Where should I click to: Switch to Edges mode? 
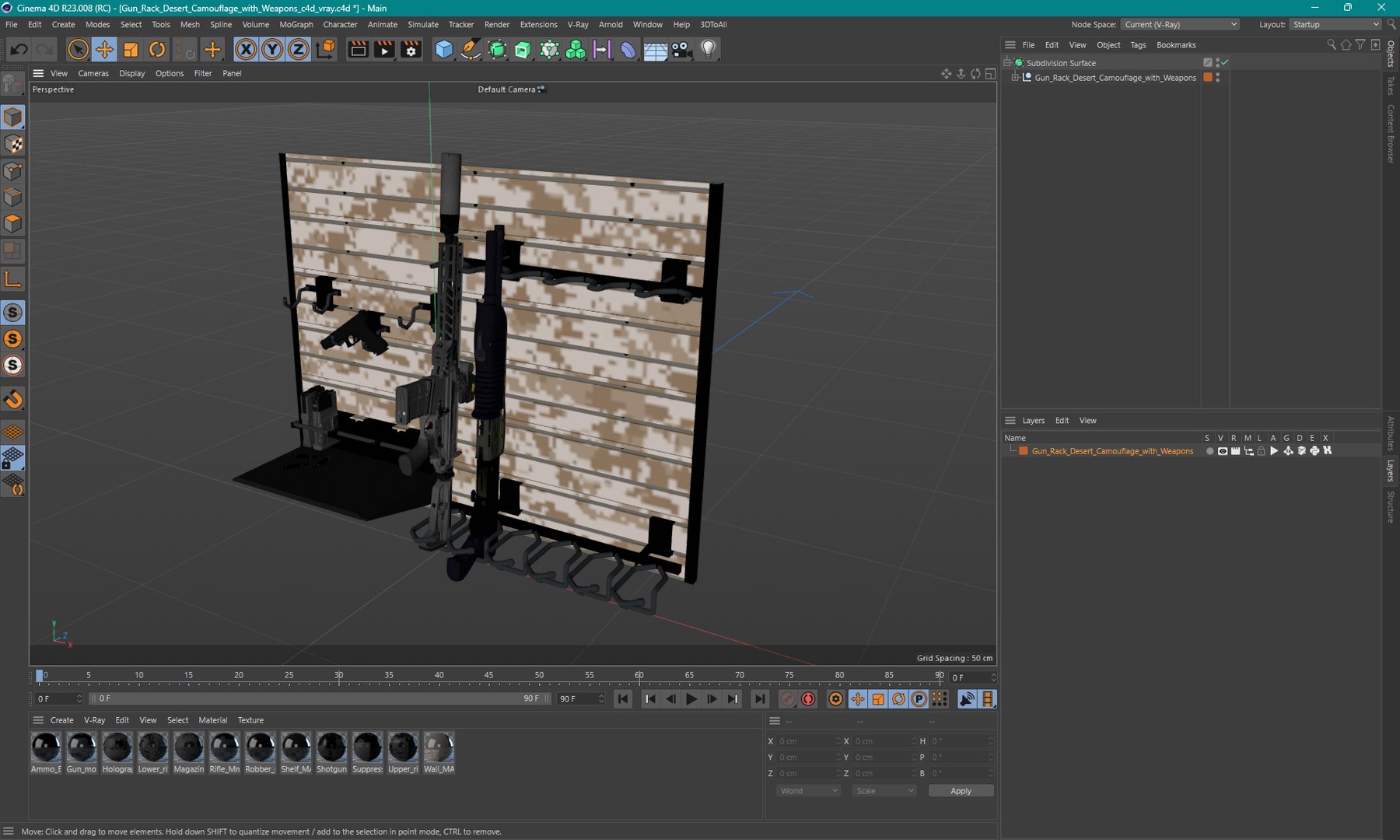tap(13, 197)
